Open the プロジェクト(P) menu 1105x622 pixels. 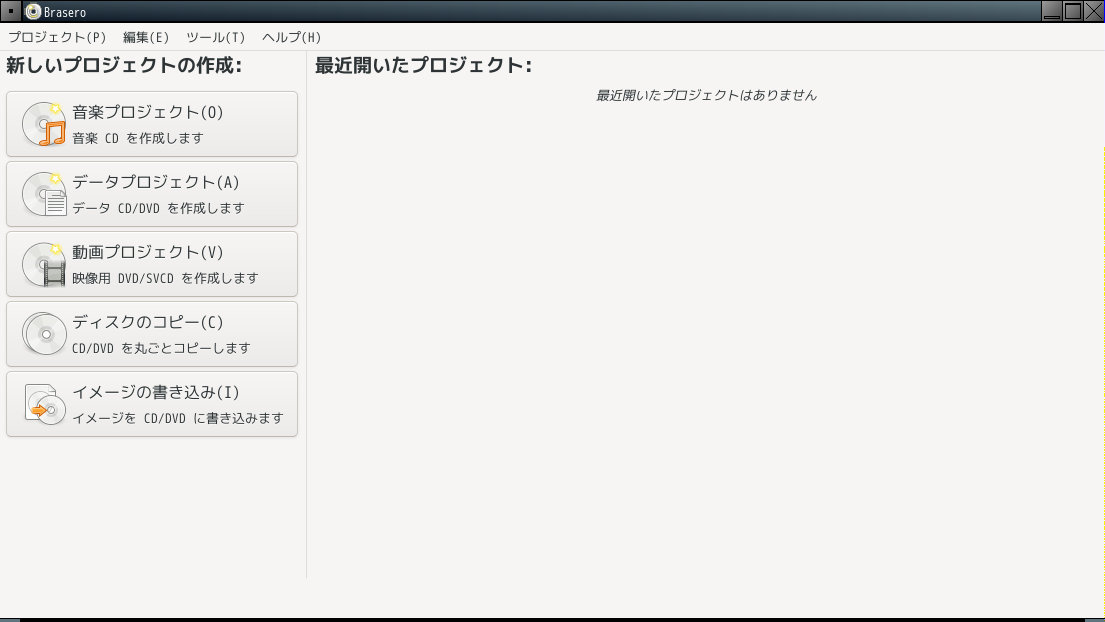click(x=57, y=37)
